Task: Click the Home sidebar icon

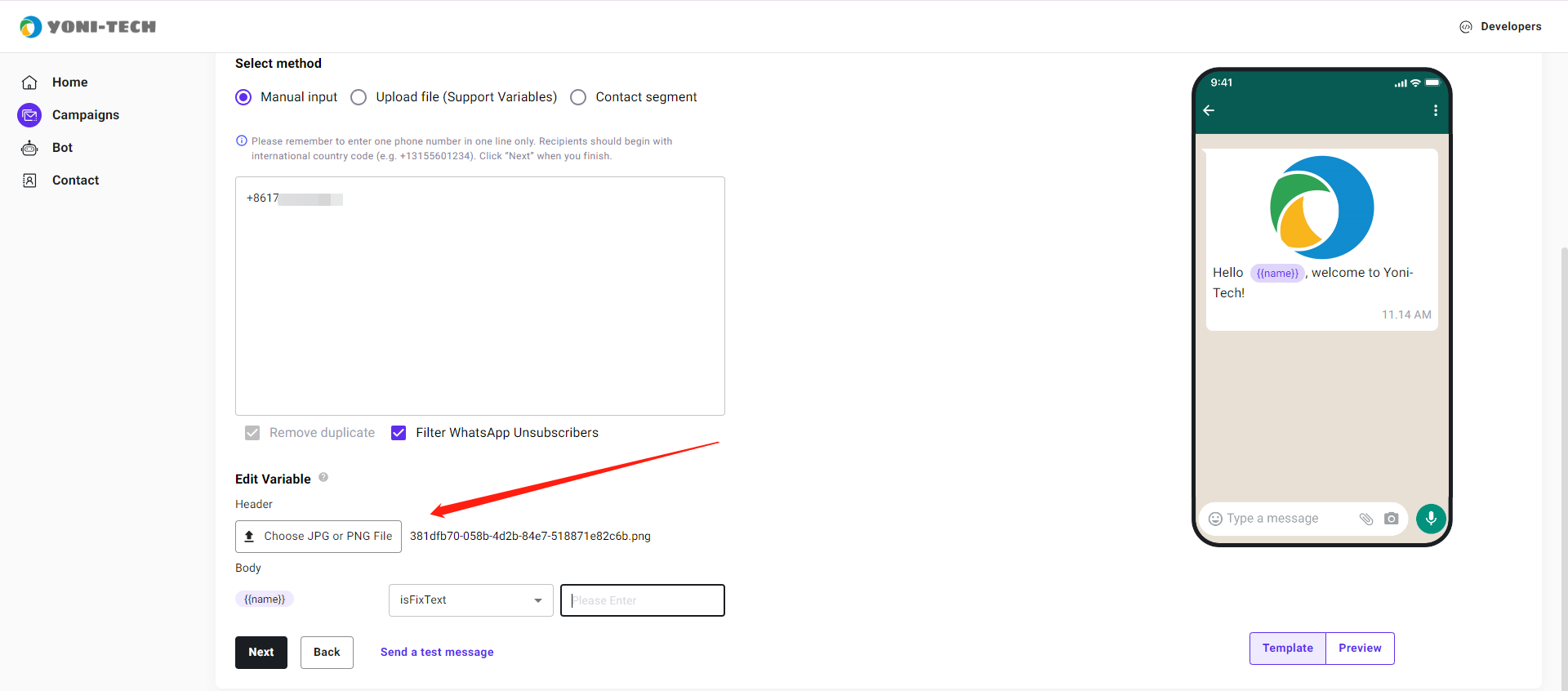Action: click(29, 82)
